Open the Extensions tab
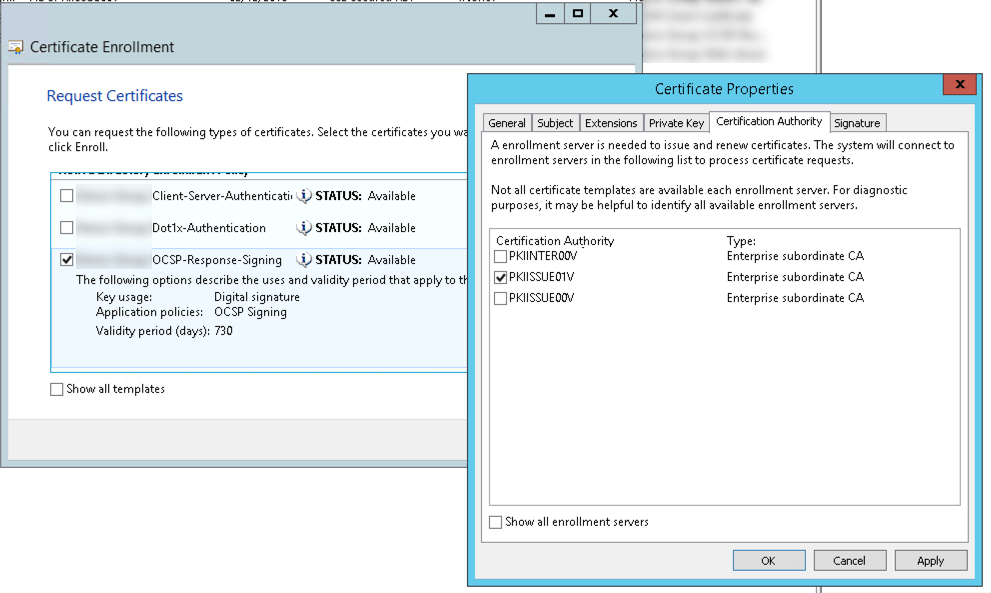991x593 pixels. [x=611, y=123]
